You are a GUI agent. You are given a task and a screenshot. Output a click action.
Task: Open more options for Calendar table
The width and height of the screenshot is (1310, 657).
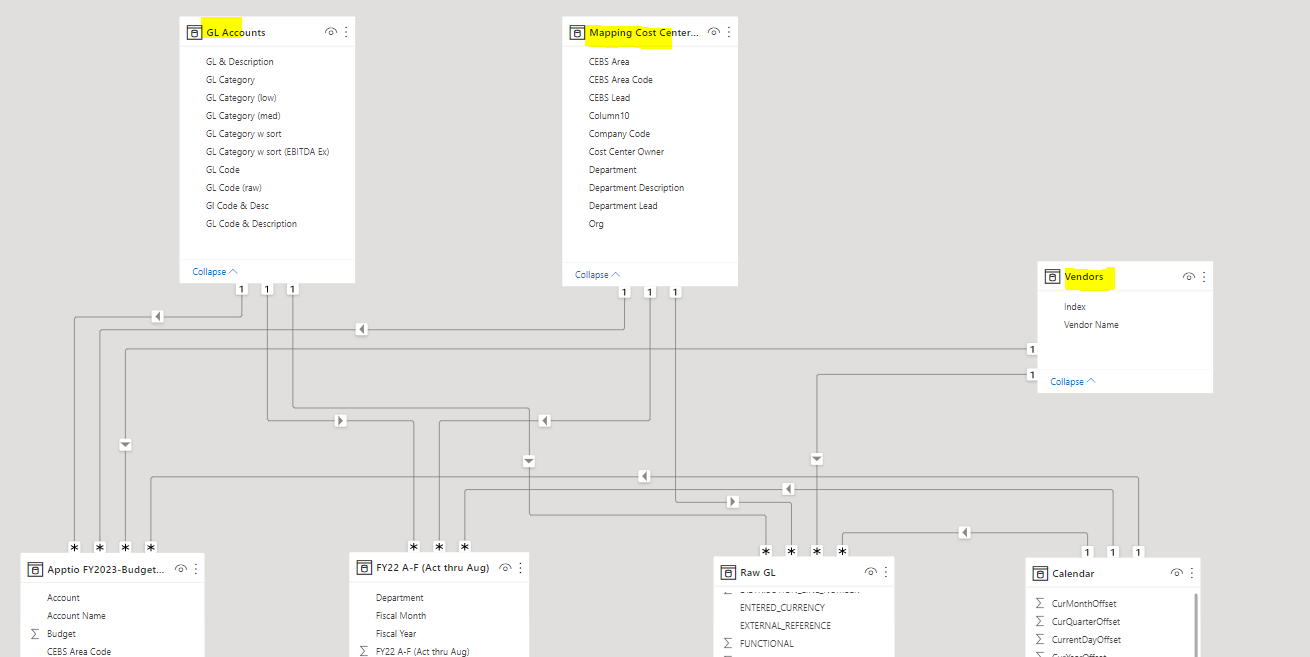(1190, 573)
